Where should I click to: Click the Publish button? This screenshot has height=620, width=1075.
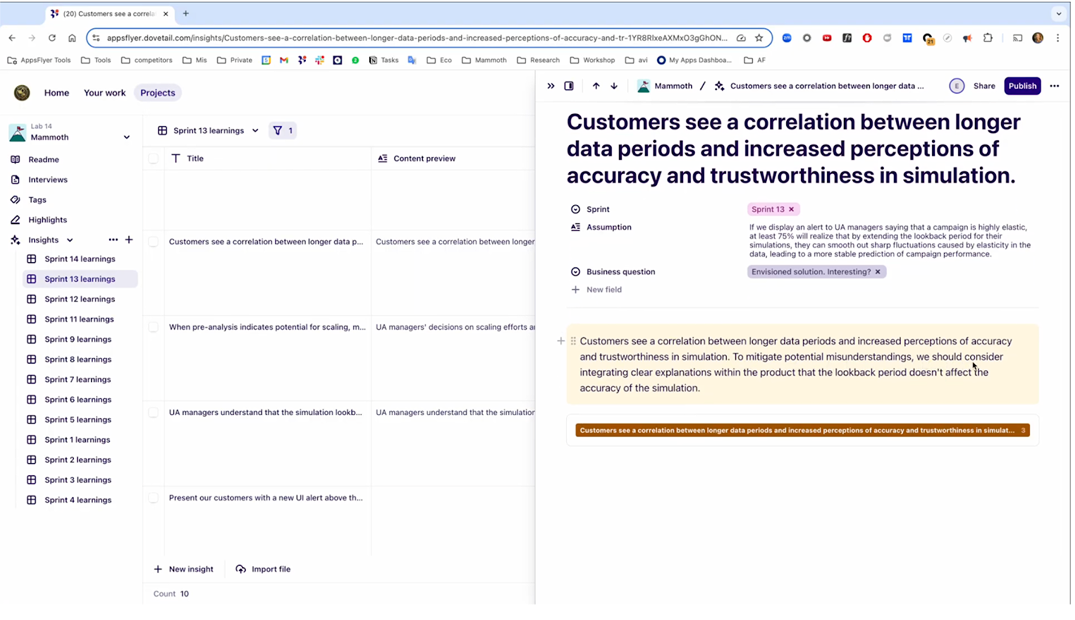click(1022, 86)
